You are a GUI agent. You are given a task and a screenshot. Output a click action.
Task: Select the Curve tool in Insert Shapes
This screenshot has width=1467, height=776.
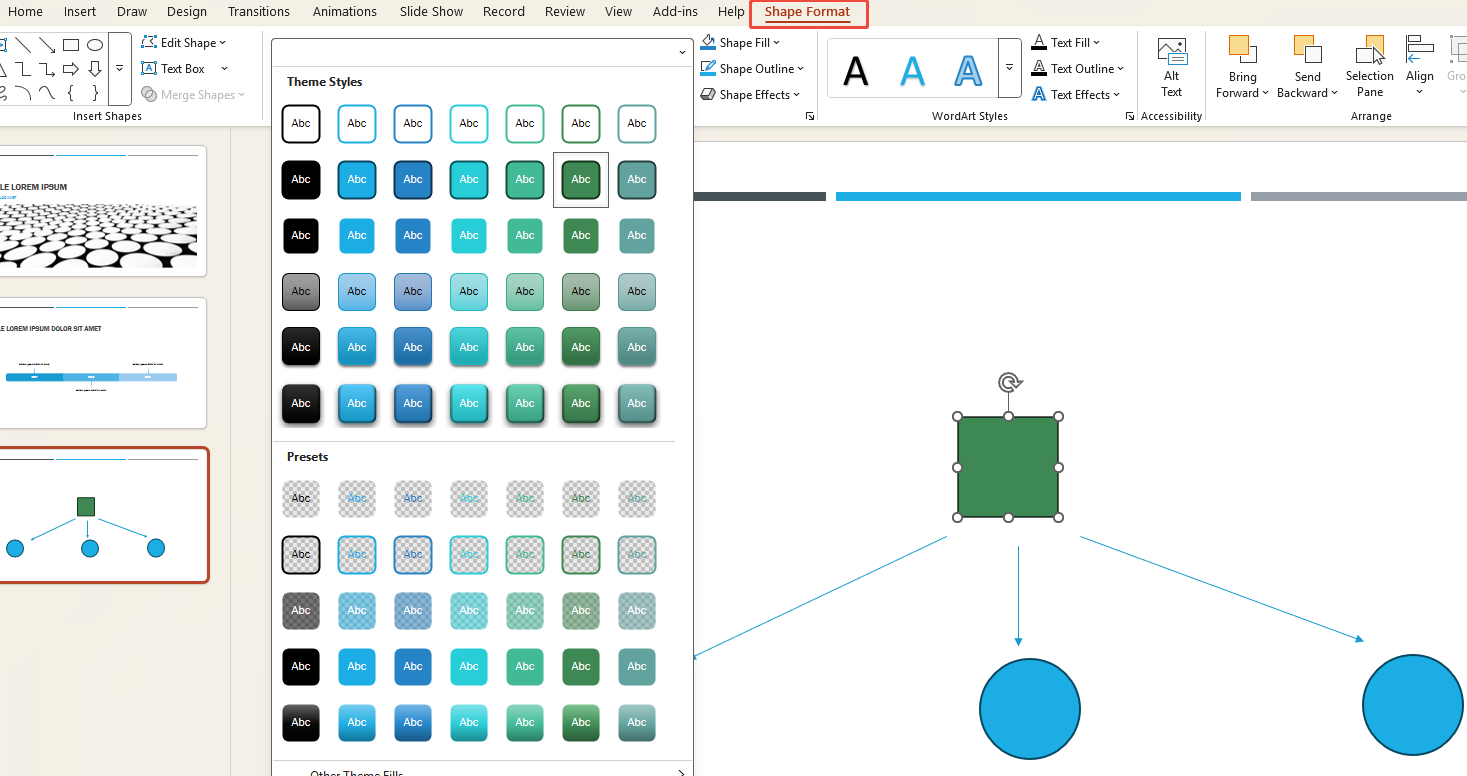(47, 94)
